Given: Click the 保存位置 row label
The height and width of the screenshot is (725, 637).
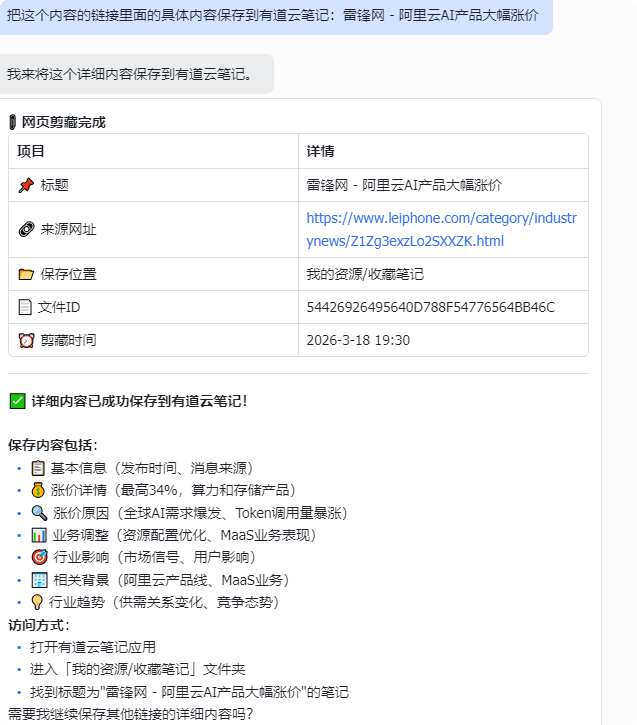Looking at the screenshot, I should [x=68, y=274].
